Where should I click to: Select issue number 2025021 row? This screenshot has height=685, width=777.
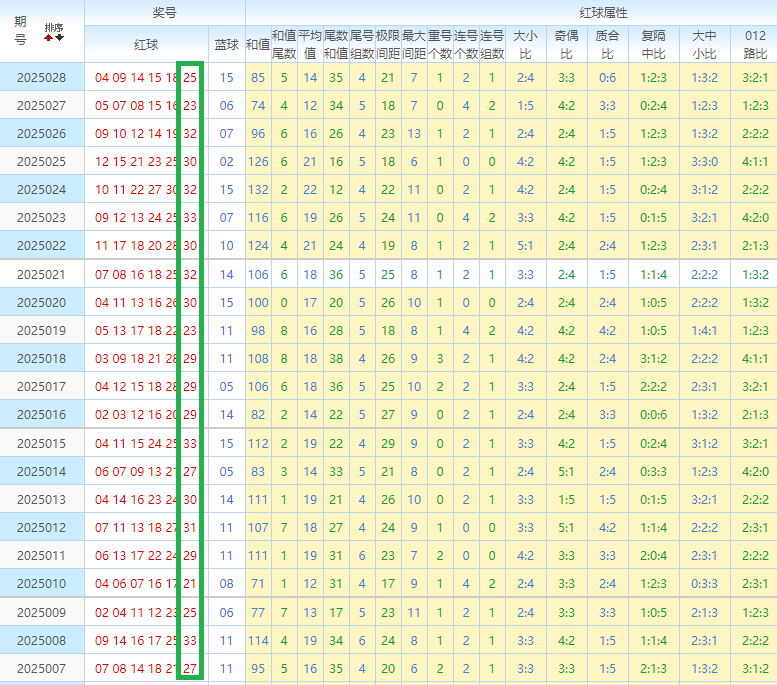click(41, 274)
